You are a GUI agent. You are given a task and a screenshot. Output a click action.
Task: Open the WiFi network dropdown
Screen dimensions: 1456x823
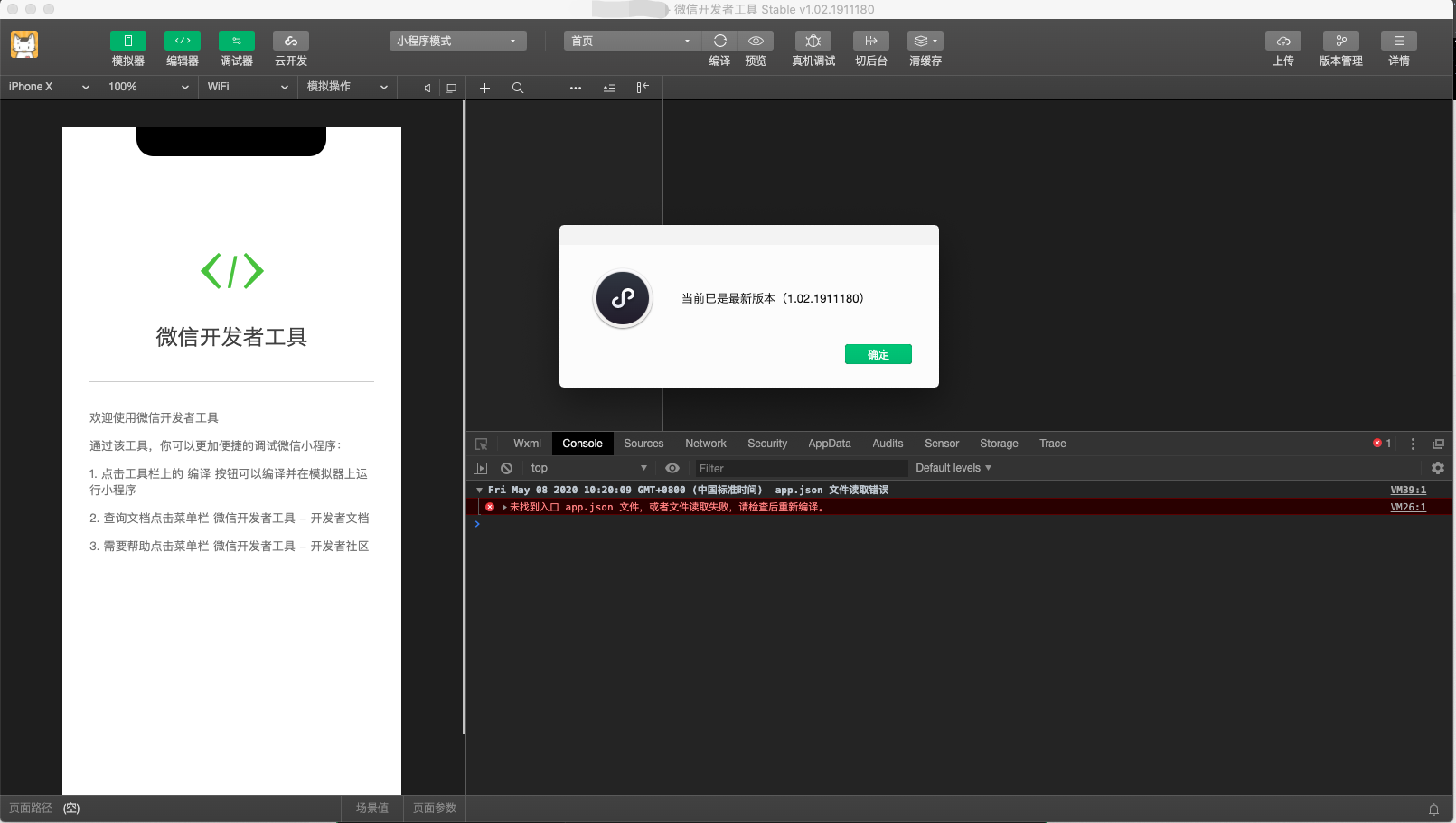248,87
